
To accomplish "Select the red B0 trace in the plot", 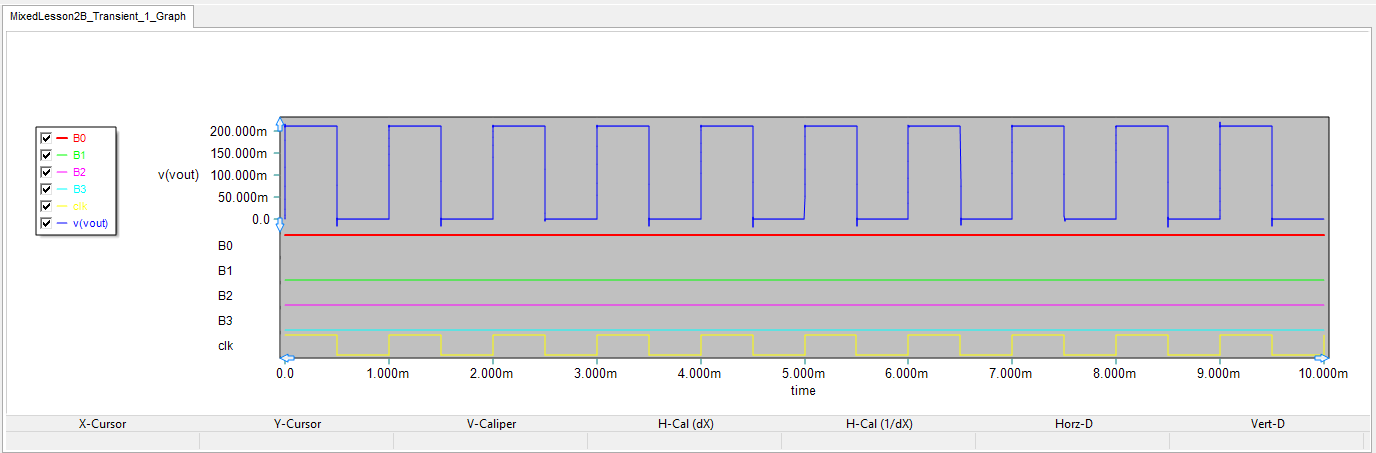I will pyautogui.click(x=804, y=235).
